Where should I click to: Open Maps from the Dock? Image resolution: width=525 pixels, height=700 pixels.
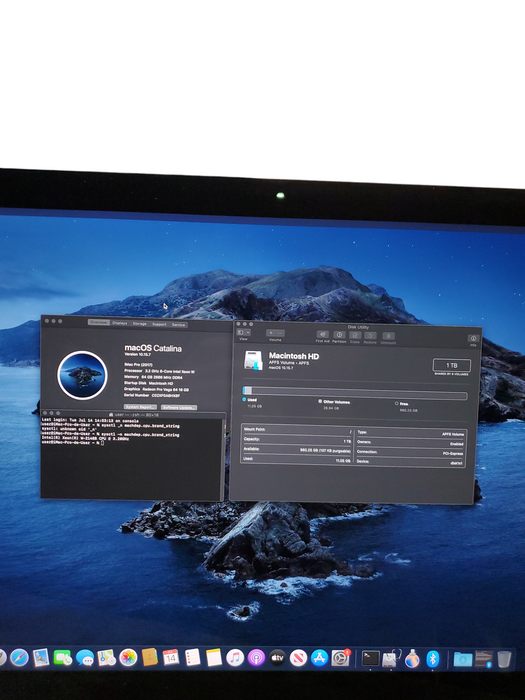pyautogui.click(x=106, y=658)
